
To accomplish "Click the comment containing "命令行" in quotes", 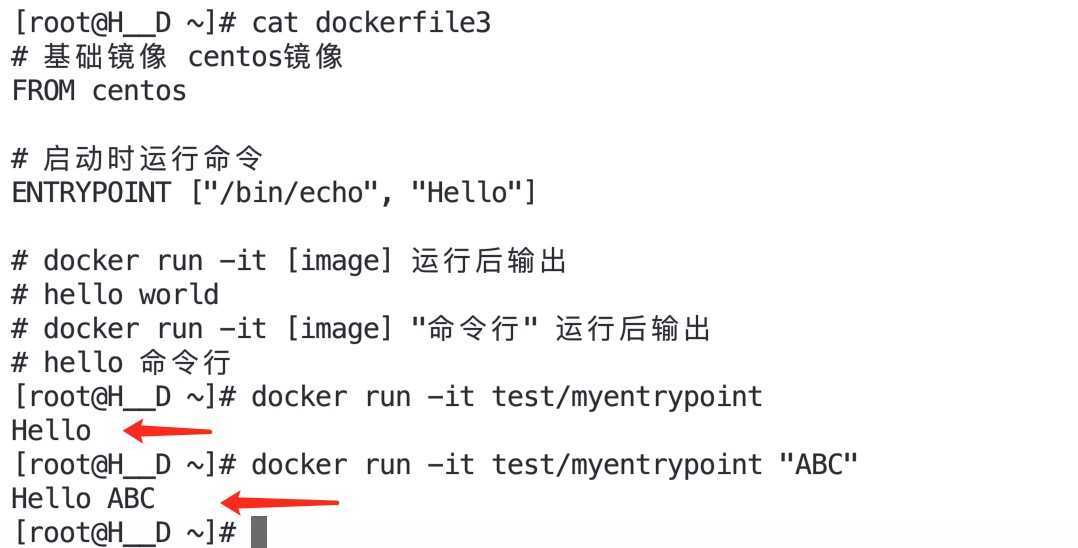I will pyautogui.click(x=360, y=328).
